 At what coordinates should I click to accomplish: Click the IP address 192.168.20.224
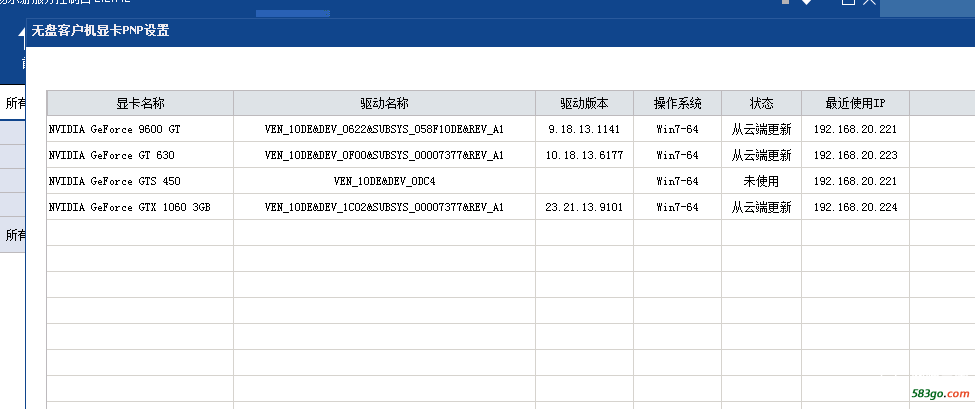click(855, 207)
